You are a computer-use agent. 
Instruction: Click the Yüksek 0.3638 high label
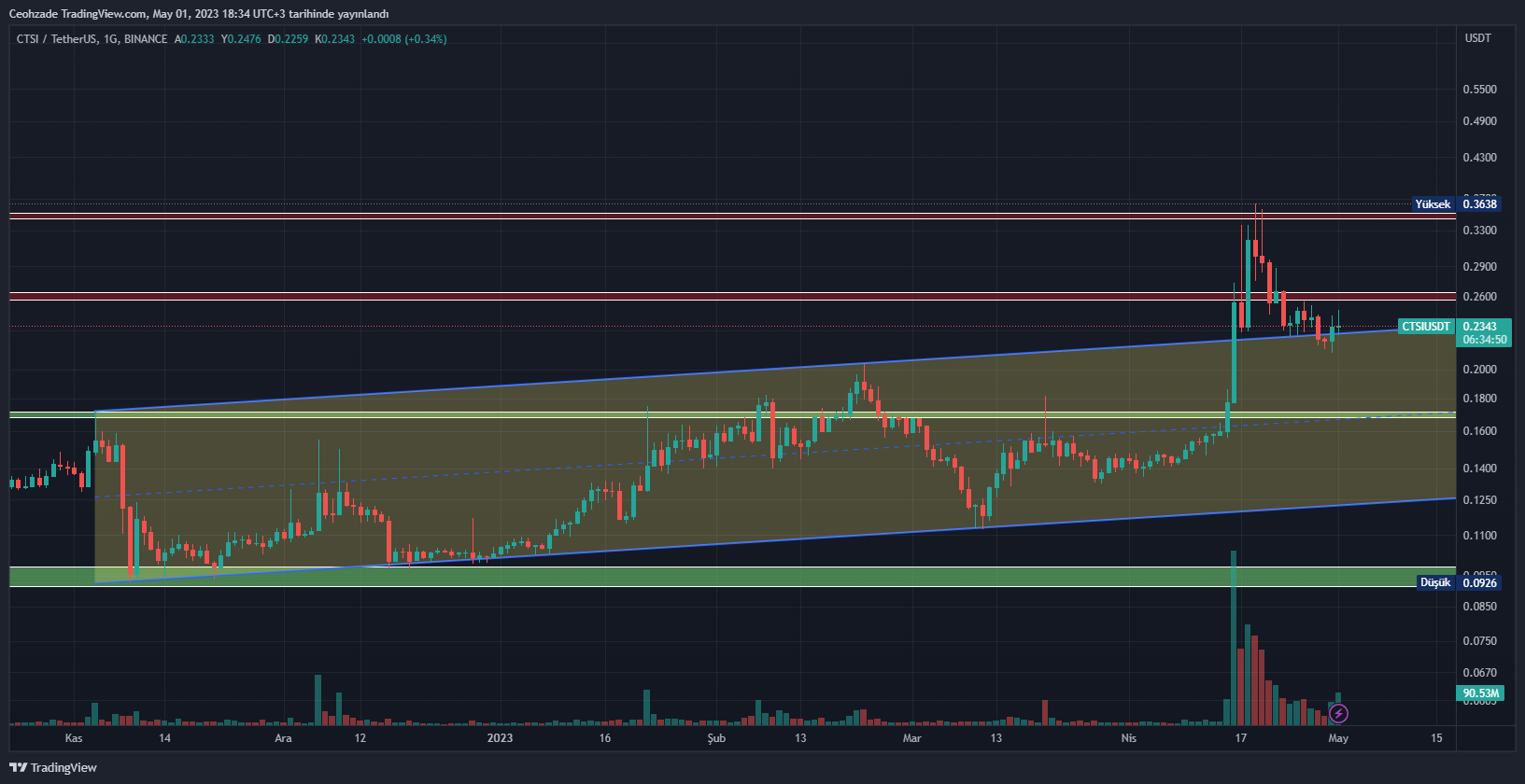pyautogui.click(x=1456, y=204)
